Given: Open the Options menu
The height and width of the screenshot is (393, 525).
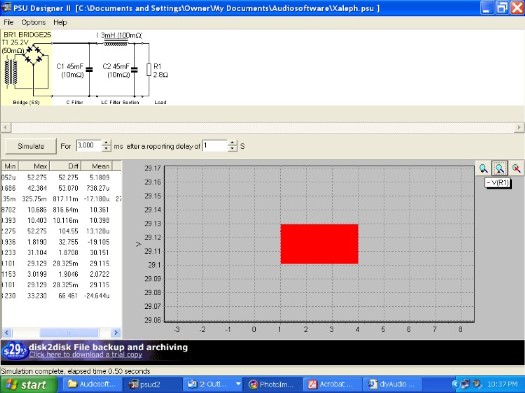Looking at the screenshot, I should tap(33, 22).
